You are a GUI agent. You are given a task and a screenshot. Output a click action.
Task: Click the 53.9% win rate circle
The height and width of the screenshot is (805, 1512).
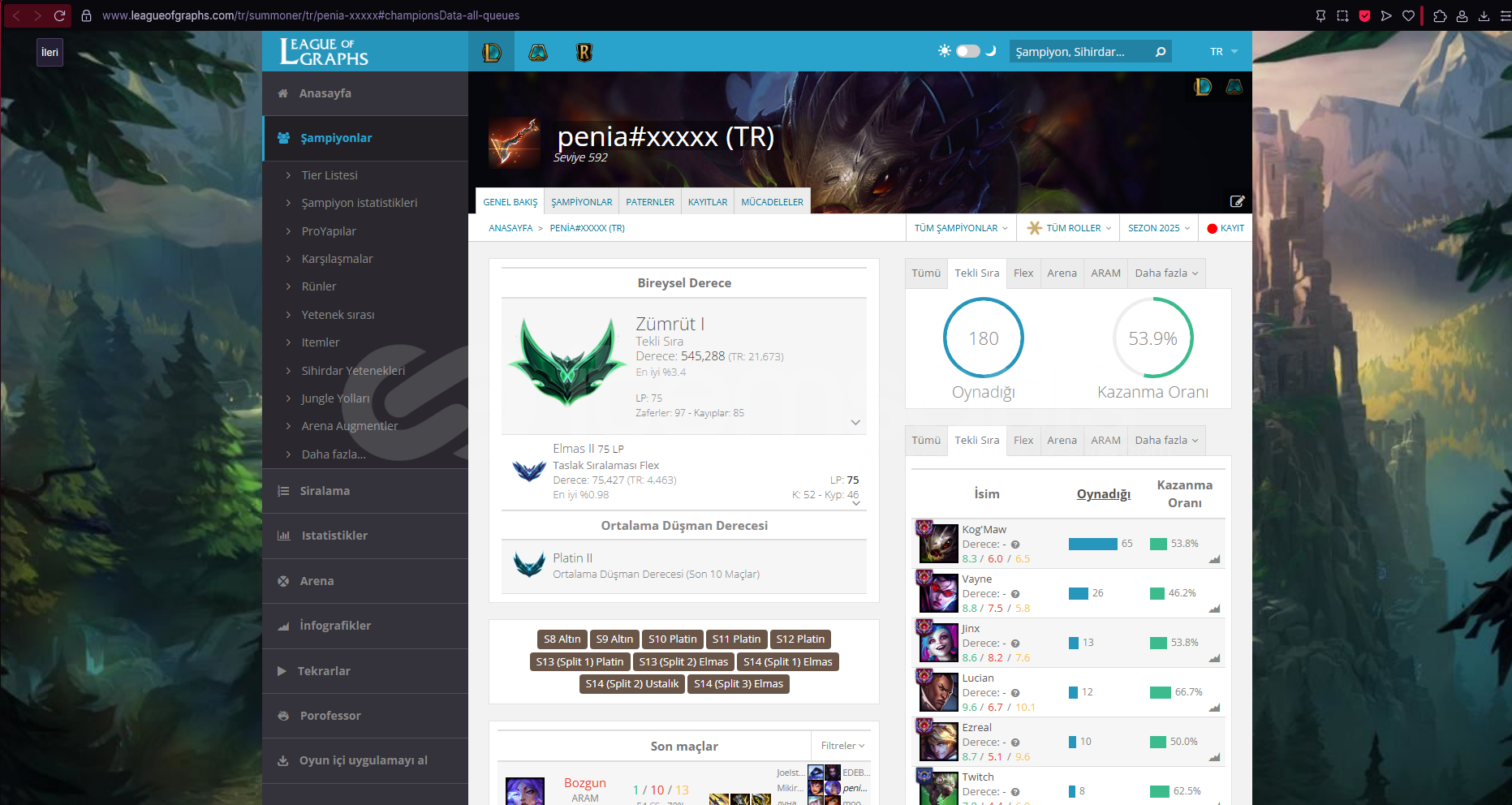point(1152,338)
